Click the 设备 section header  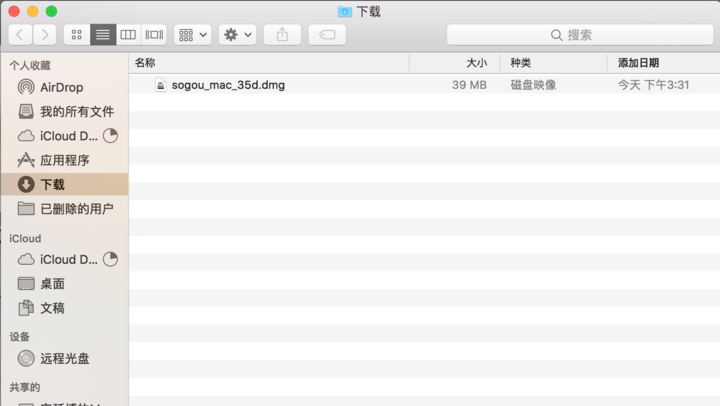[19, 337]
